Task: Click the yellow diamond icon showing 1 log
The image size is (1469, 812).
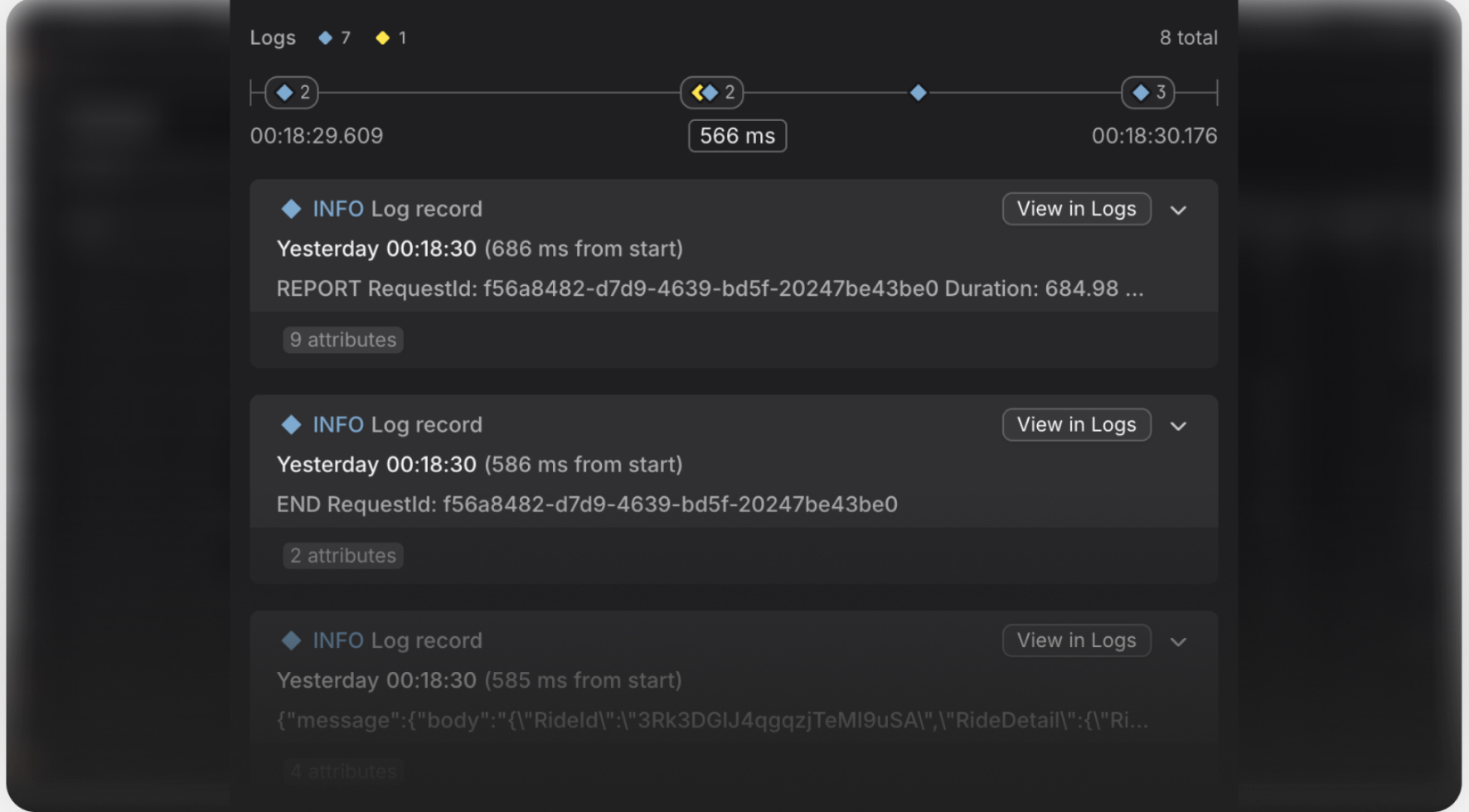Action: pos(382,38)
